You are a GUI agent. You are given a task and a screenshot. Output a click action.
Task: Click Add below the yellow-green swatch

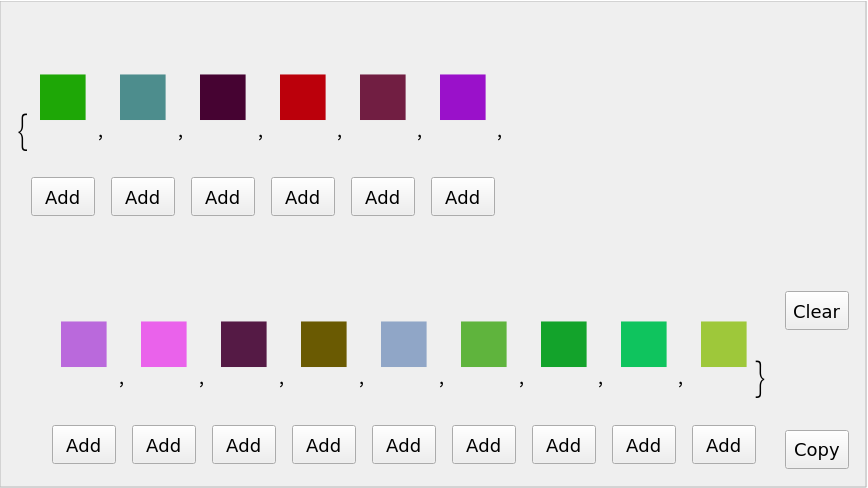pyautogui.click(x=723, y=445)
